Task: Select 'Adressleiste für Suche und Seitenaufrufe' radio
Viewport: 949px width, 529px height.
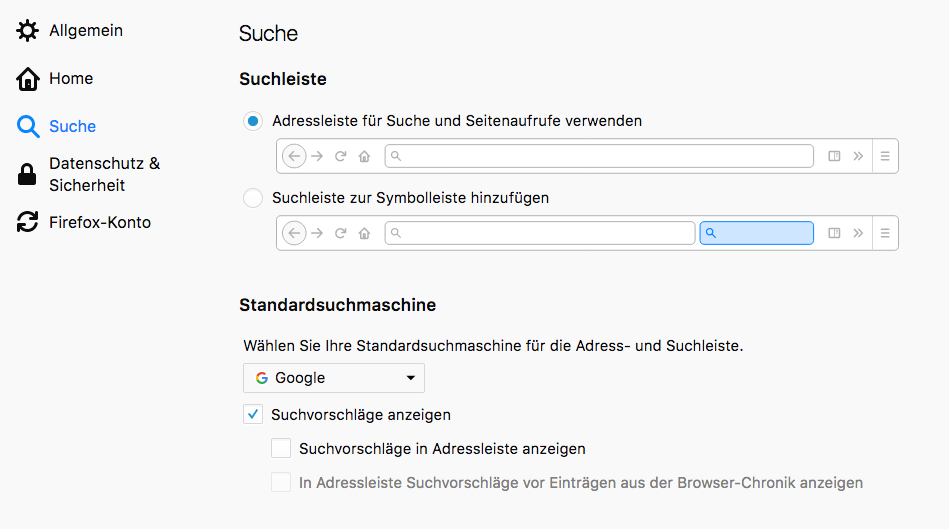Action: pyautogui.click(x=253, y=121)
